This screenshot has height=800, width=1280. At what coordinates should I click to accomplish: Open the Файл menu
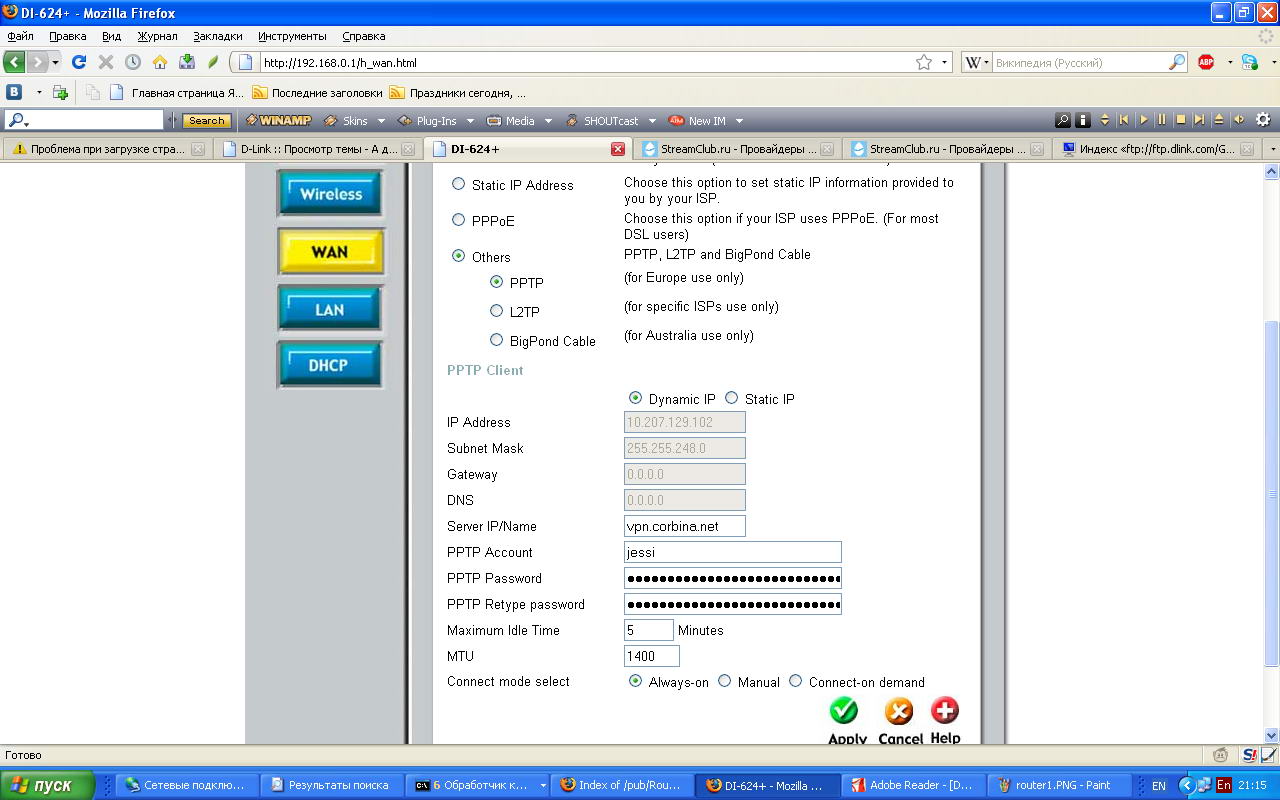(x=20, y=36)
